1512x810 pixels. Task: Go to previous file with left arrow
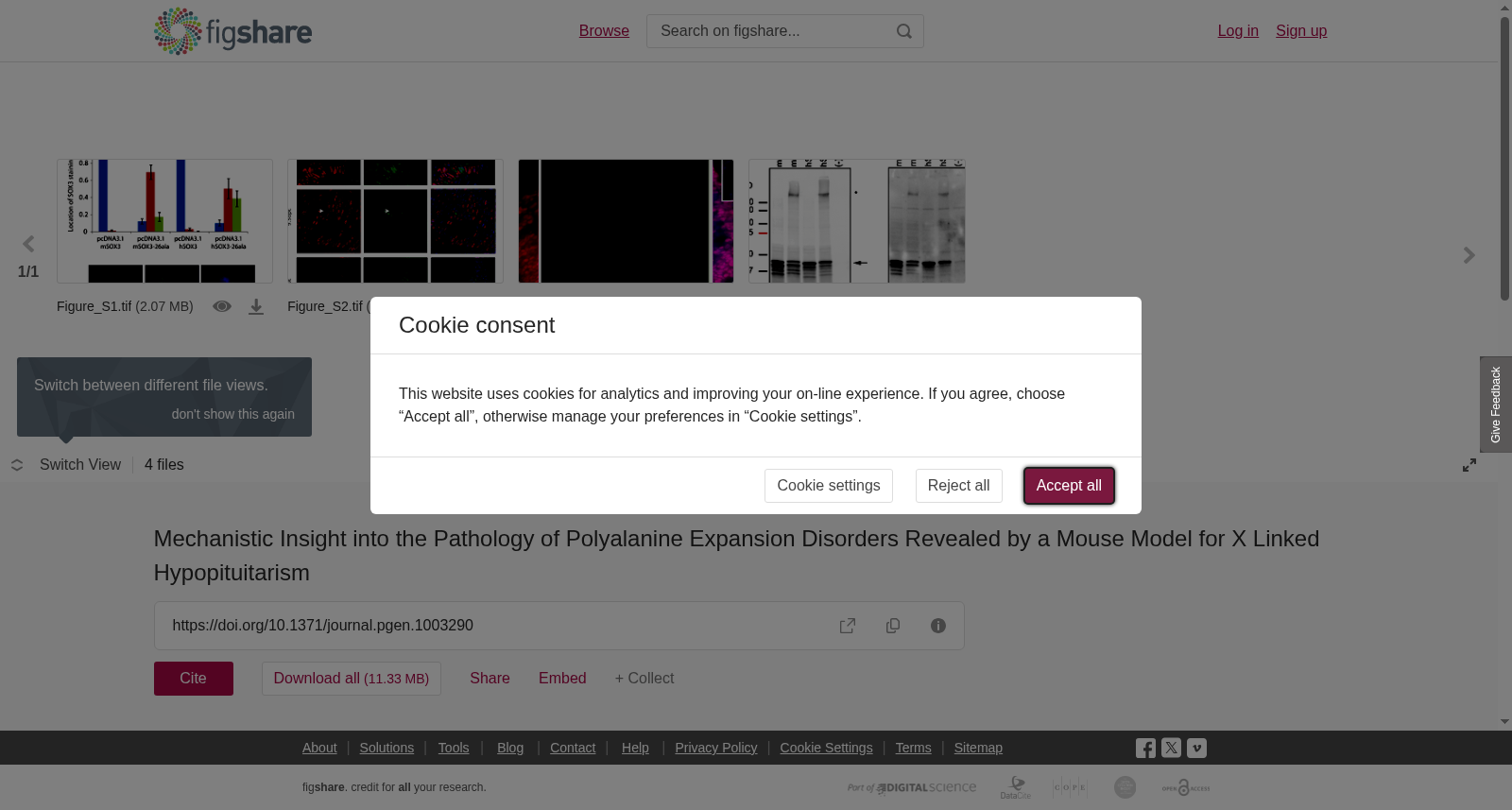click(28, 245)
